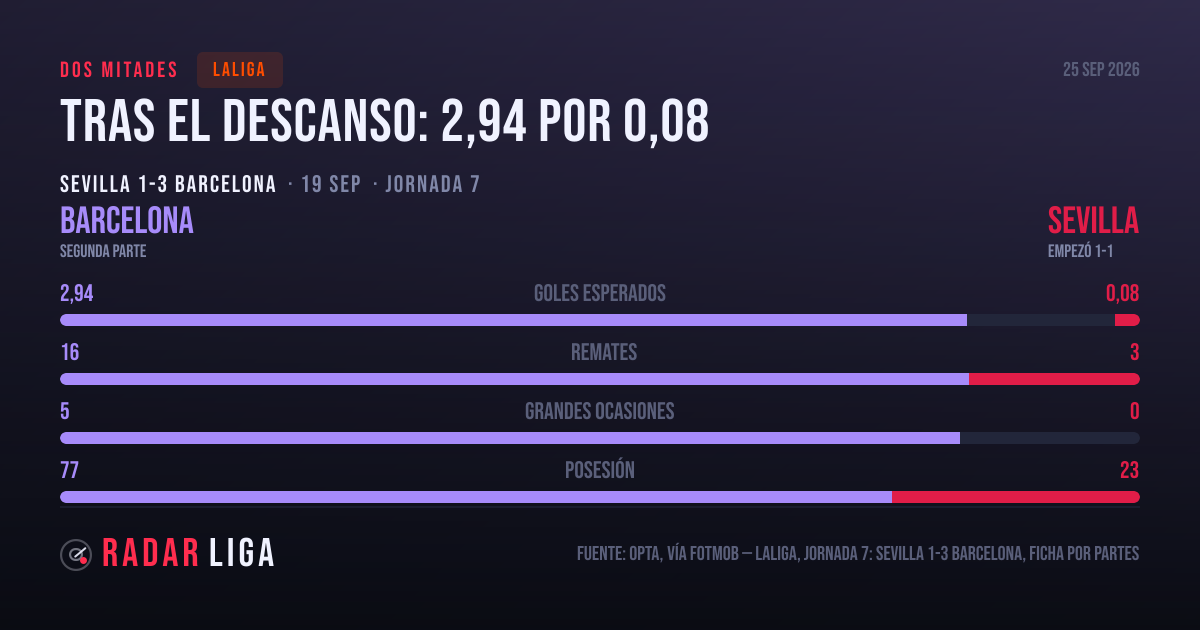This screenshot has width=1200, height=630.
Task: Click the Remates stat label
Action: 603,352
